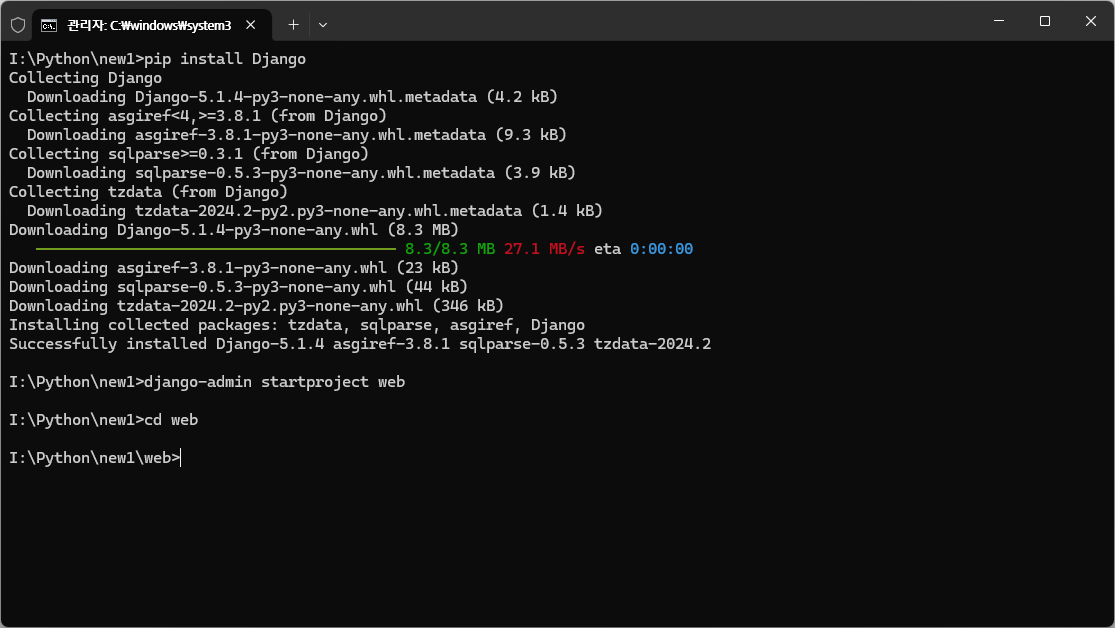The image size is (1115, 628).
Task: Click 'Downloading sqlparse-0.5.3-py3-none-any.whl (44 kB)' line
Action: [x=238, y=287]
